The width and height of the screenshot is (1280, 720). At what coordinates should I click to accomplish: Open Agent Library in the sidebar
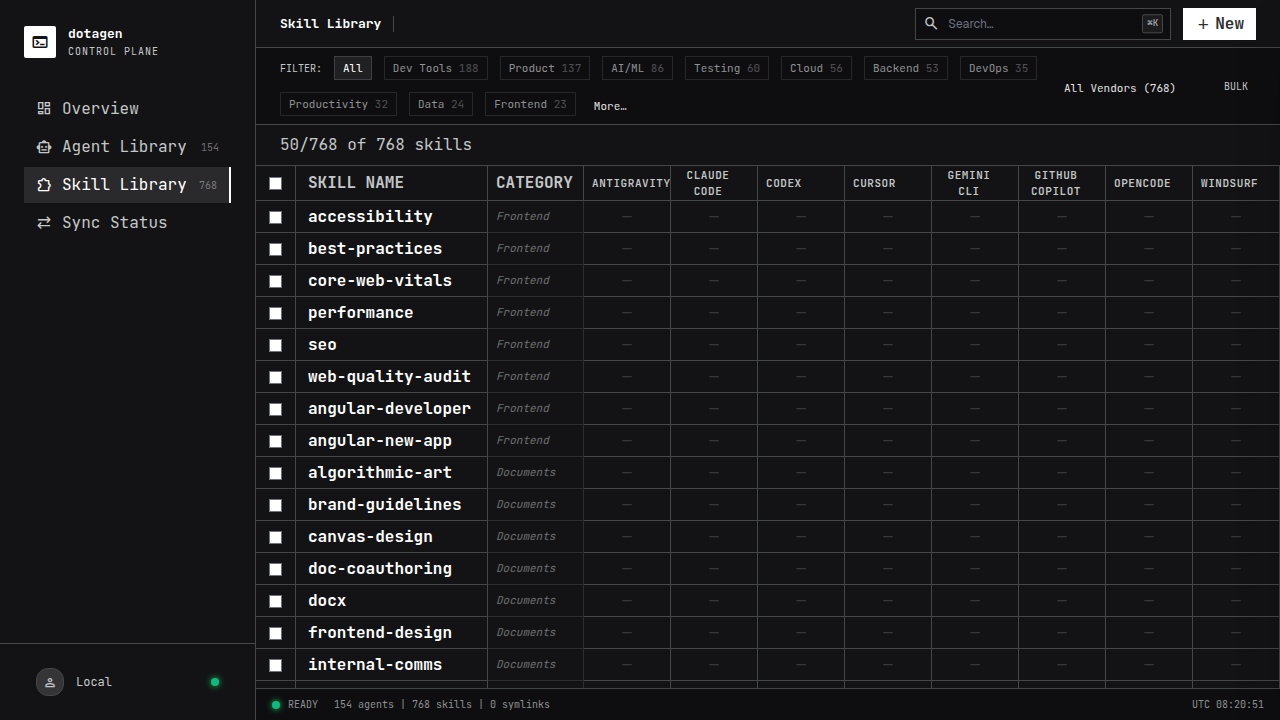click(x=128, y=146)
